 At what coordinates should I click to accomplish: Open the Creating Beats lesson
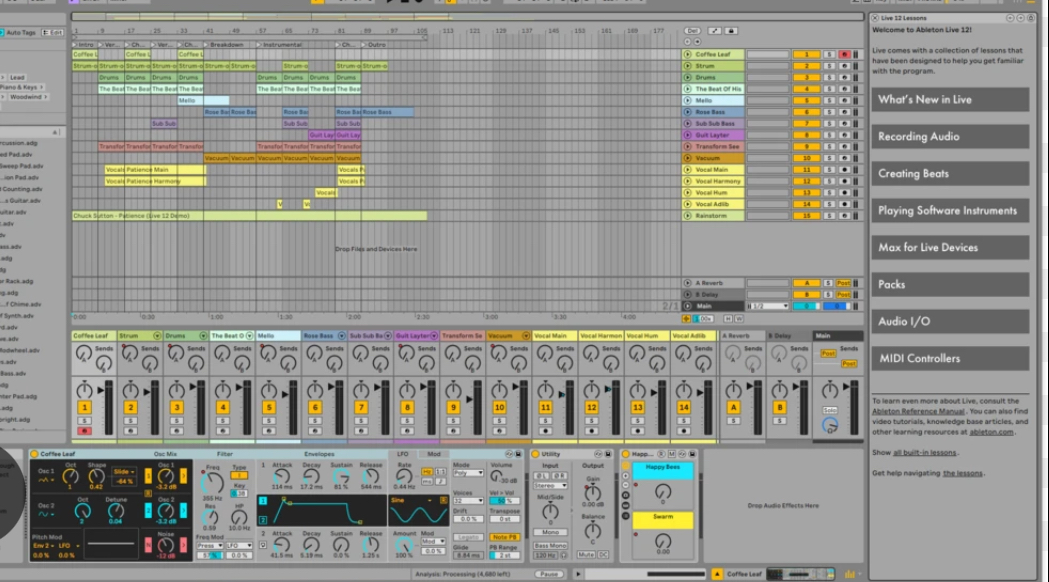[950, 173]
